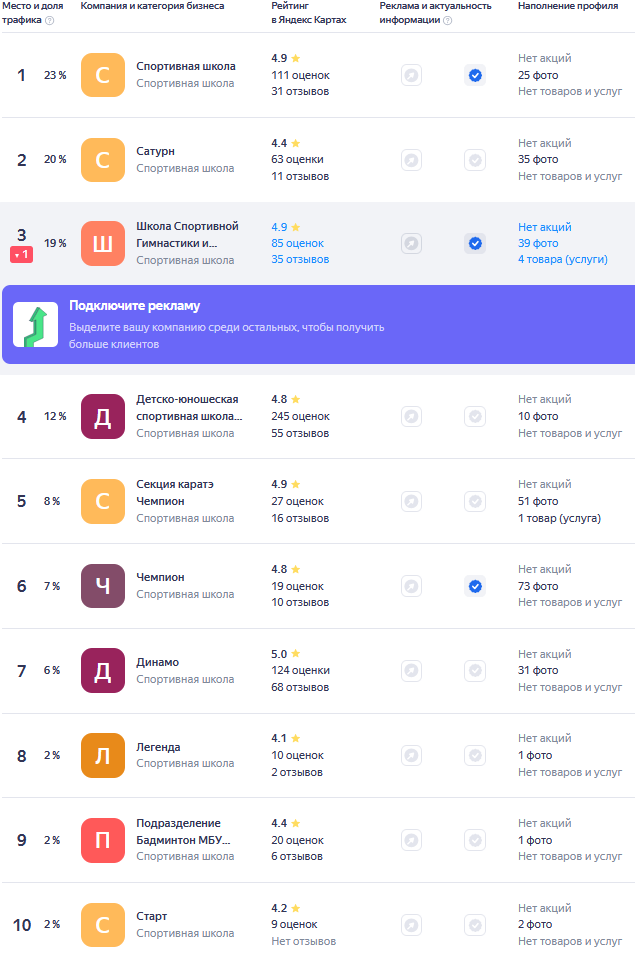The image size is (635, 965).
Task: Click the grey verification mark for Детско-юношеская school
Action: click(475, 417)
